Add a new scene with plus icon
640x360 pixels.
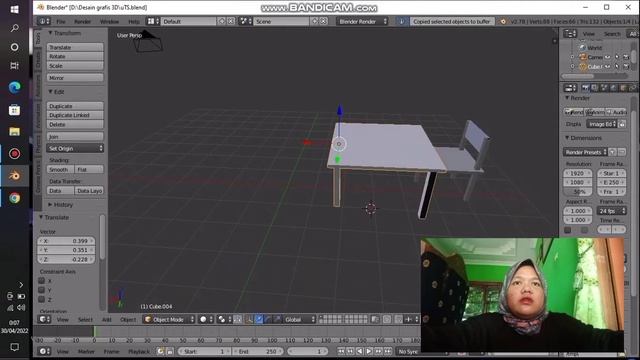[x=314, y=21]
